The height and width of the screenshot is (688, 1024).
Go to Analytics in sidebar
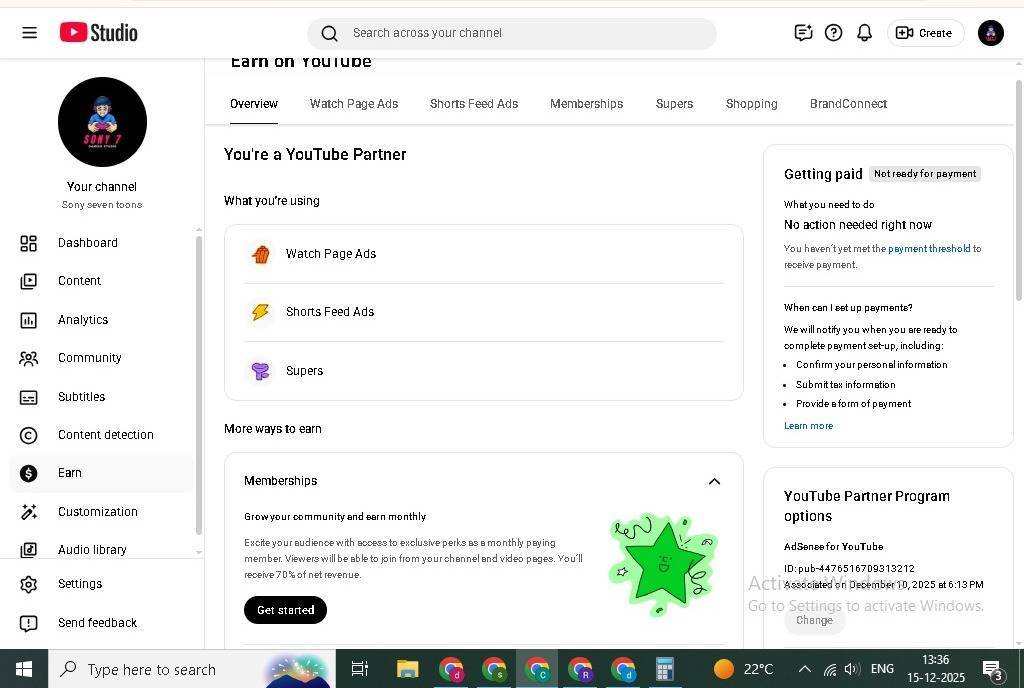click(x=82, y=320)
